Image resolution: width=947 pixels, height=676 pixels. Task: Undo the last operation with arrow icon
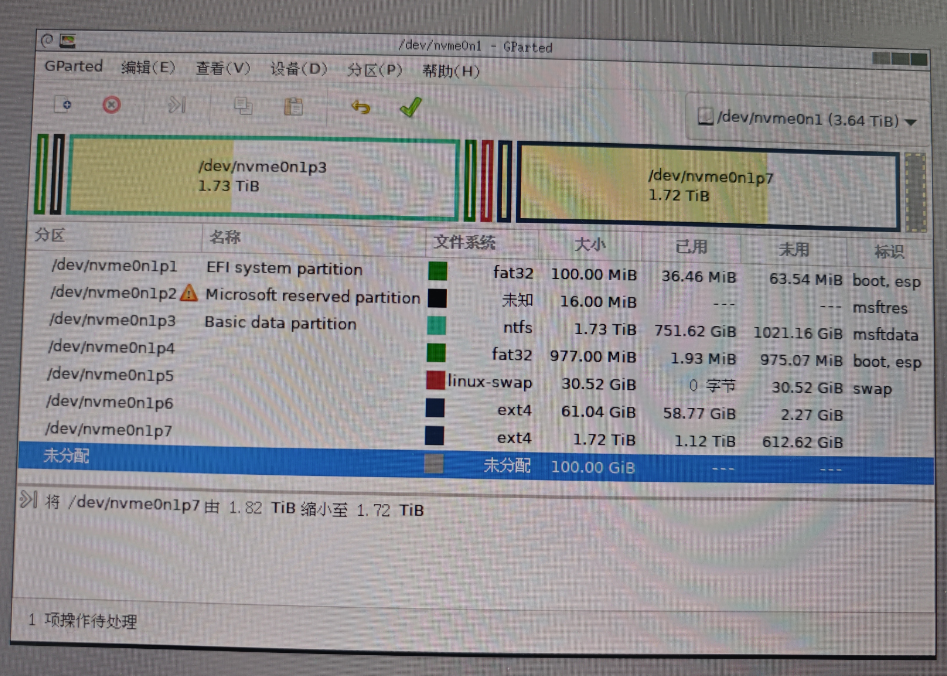pos(361,108)
